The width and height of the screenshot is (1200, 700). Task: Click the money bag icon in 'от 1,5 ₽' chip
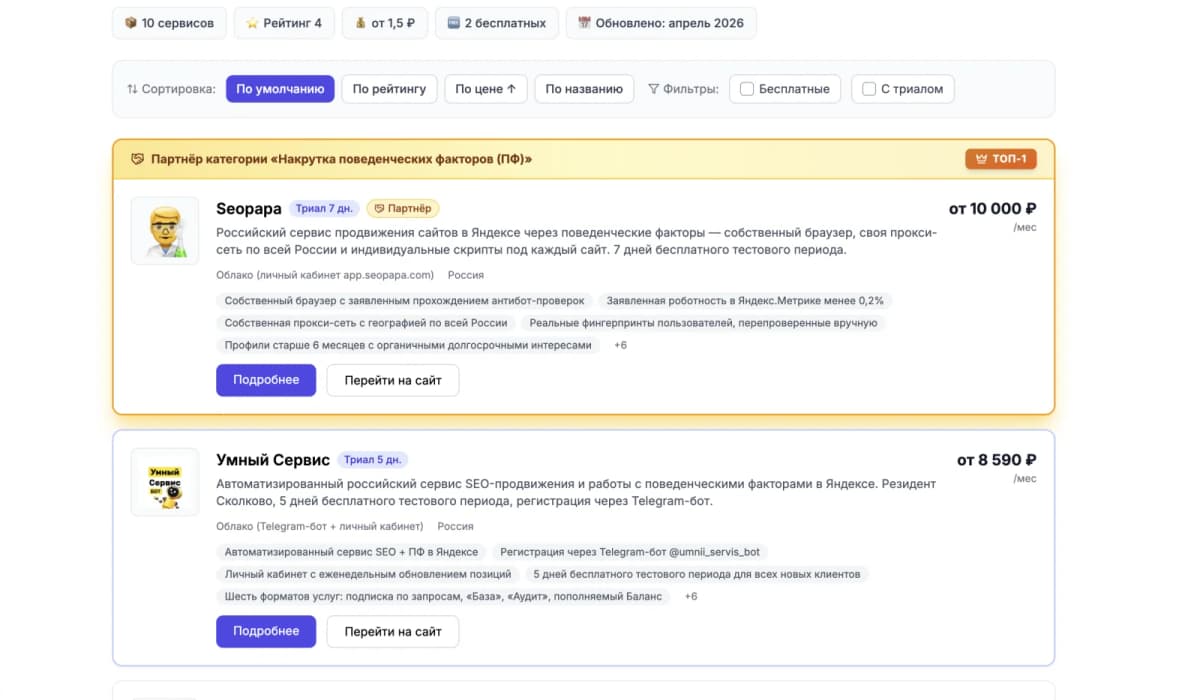tap(360, 23)
